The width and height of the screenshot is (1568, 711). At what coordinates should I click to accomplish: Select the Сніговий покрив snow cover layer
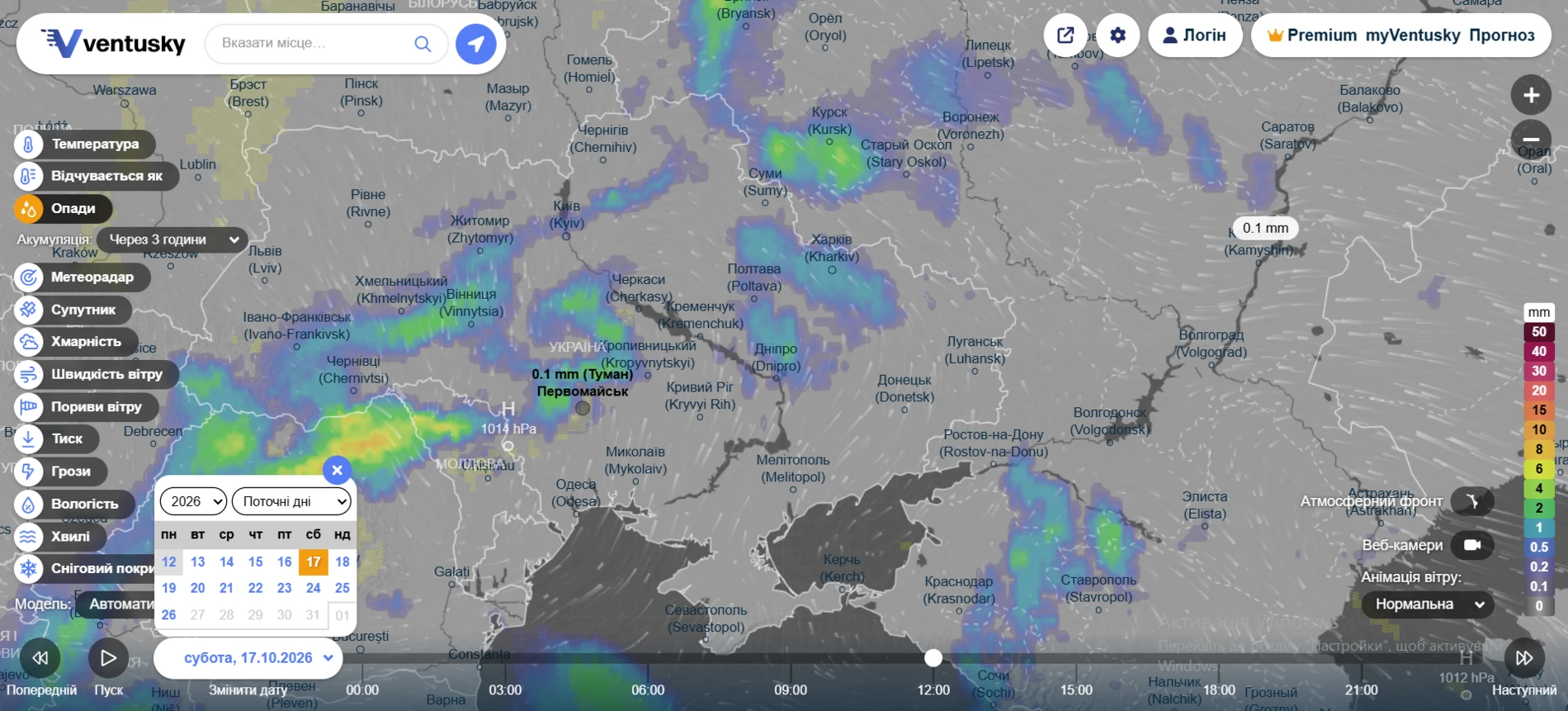pos(84,568)
